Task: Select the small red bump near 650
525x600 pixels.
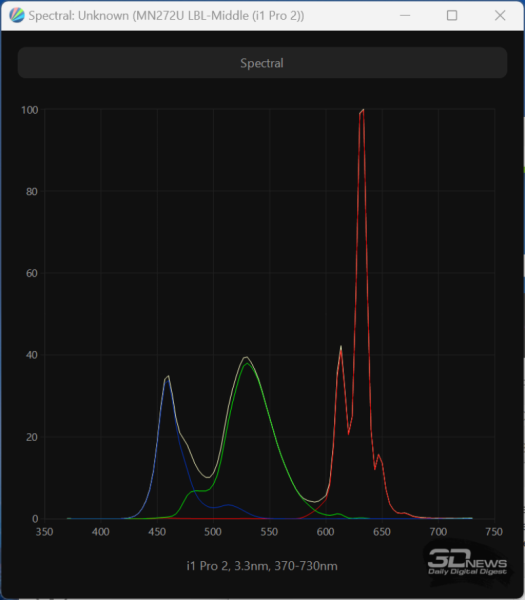Action: [x=378, y=455]
